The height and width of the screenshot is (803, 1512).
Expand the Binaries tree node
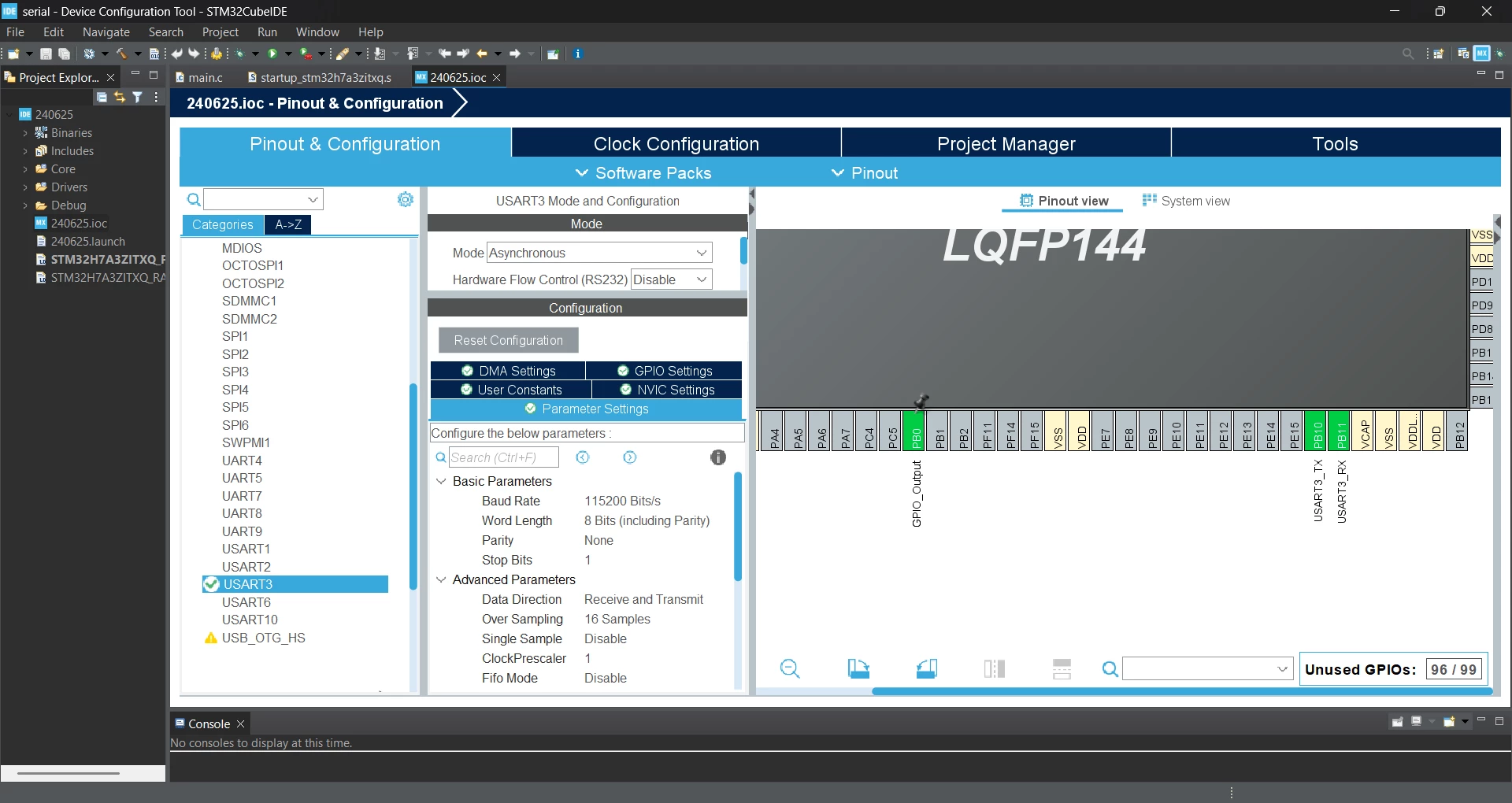(25, 133)
